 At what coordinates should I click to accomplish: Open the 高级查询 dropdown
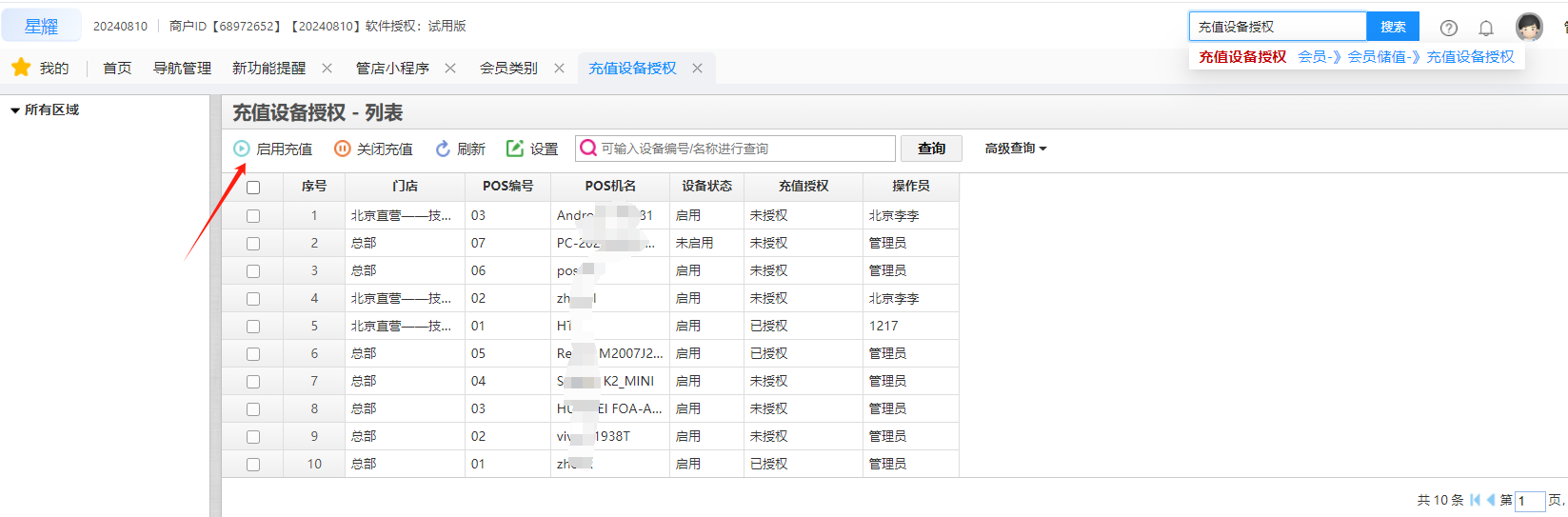click(x=1016, y=149)
